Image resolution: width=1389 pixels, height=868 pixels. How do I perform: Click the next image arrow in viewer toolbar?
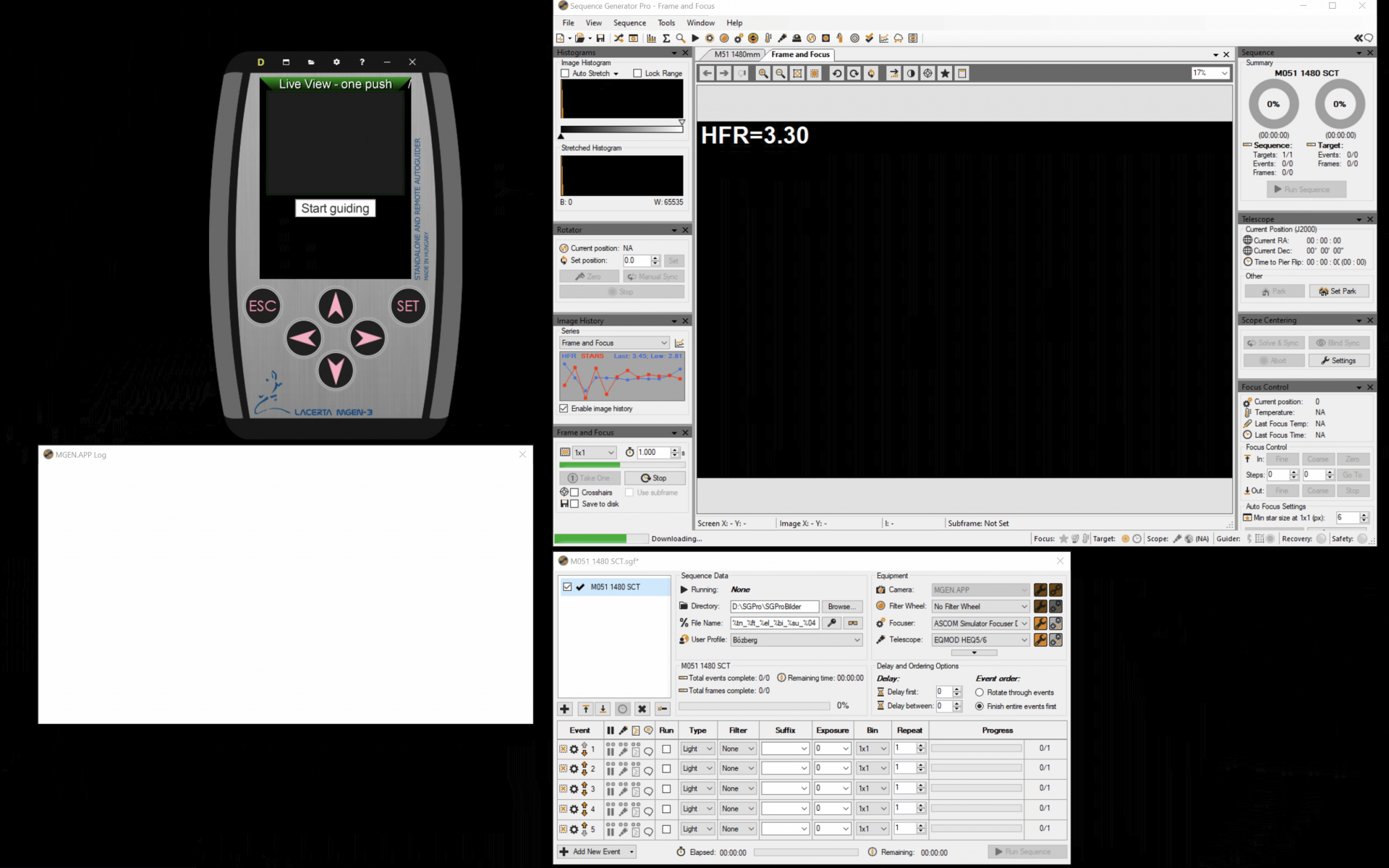point(724,73)
